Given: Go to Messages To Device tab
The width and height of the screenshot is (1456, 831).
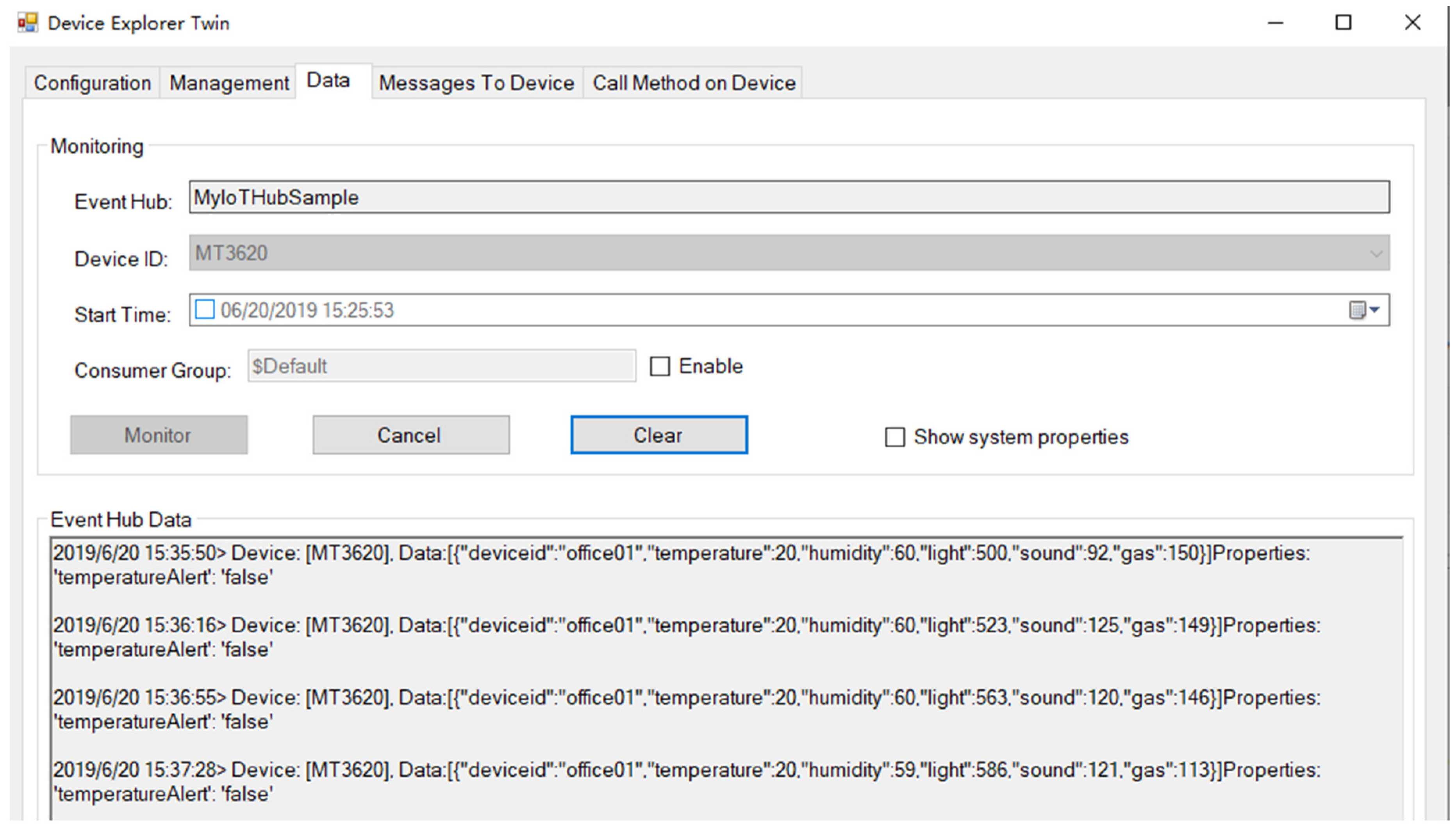Looking at the screenshot, I should click(476, 83).
